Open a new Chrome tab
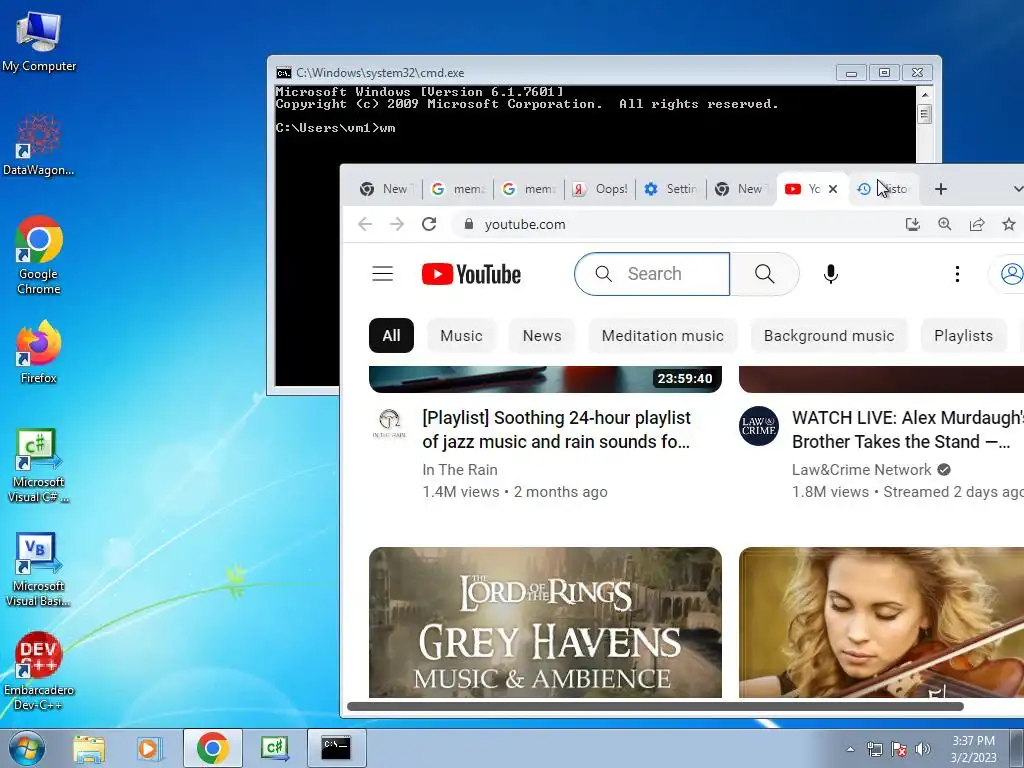1024x768 pixels. coord(940,189)
